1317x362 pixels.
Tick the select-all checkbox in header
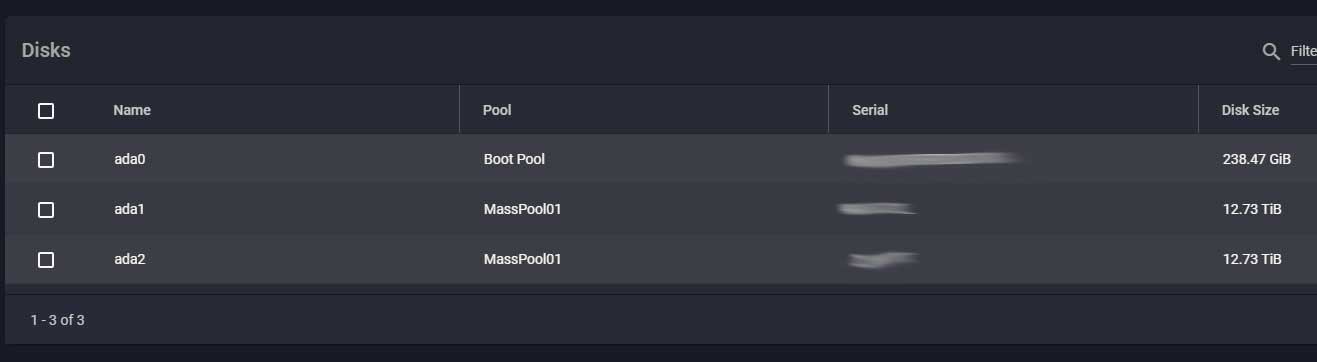(x=46, y=111)
